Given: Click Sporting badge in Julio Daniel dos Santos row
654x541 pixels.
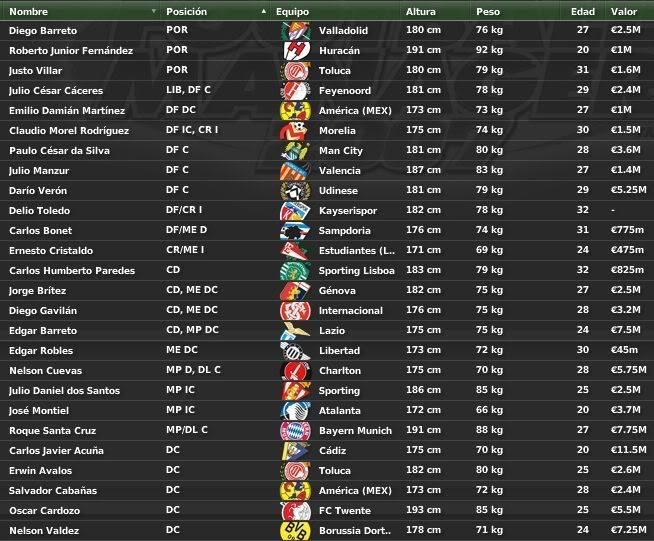Looking at the screenshot, I should [295, 391].
